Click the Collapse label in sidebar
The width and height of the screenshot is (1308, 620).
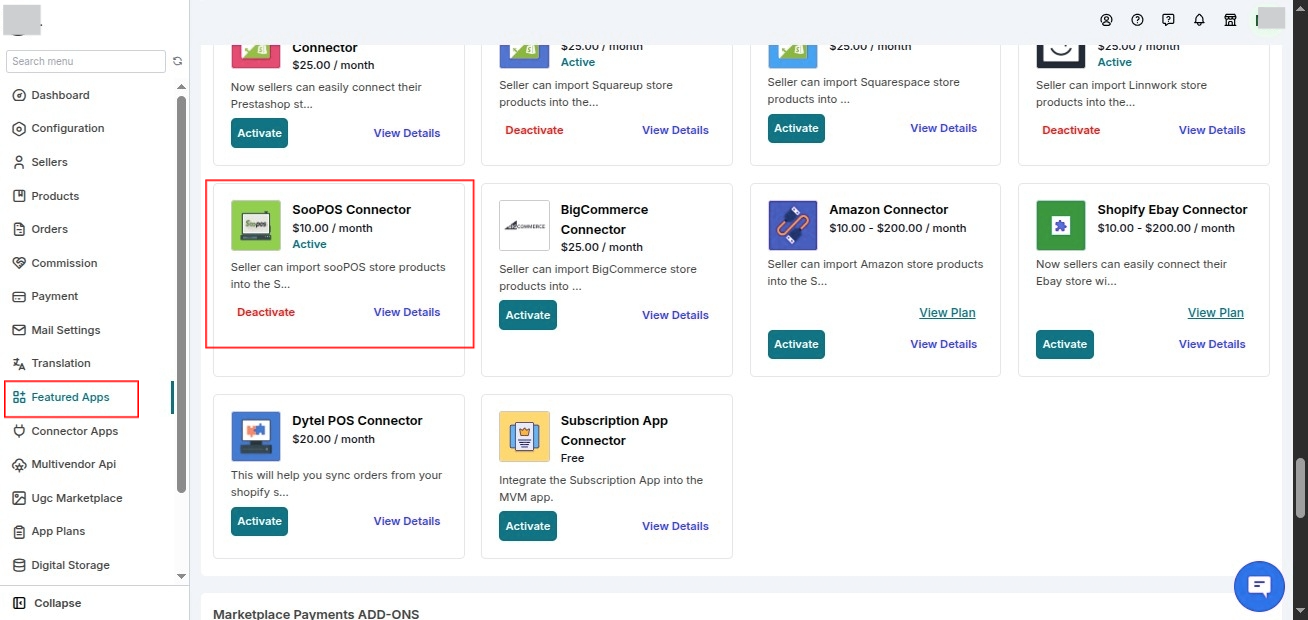click(58, 603)
